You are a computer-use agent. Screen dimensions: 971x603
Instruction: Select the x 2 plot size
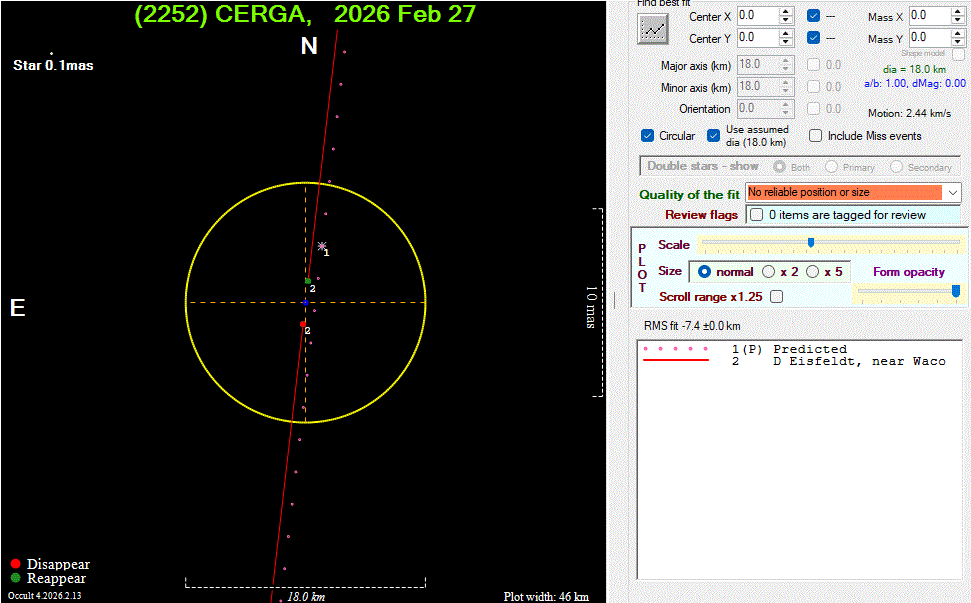[x=769, y=271]
